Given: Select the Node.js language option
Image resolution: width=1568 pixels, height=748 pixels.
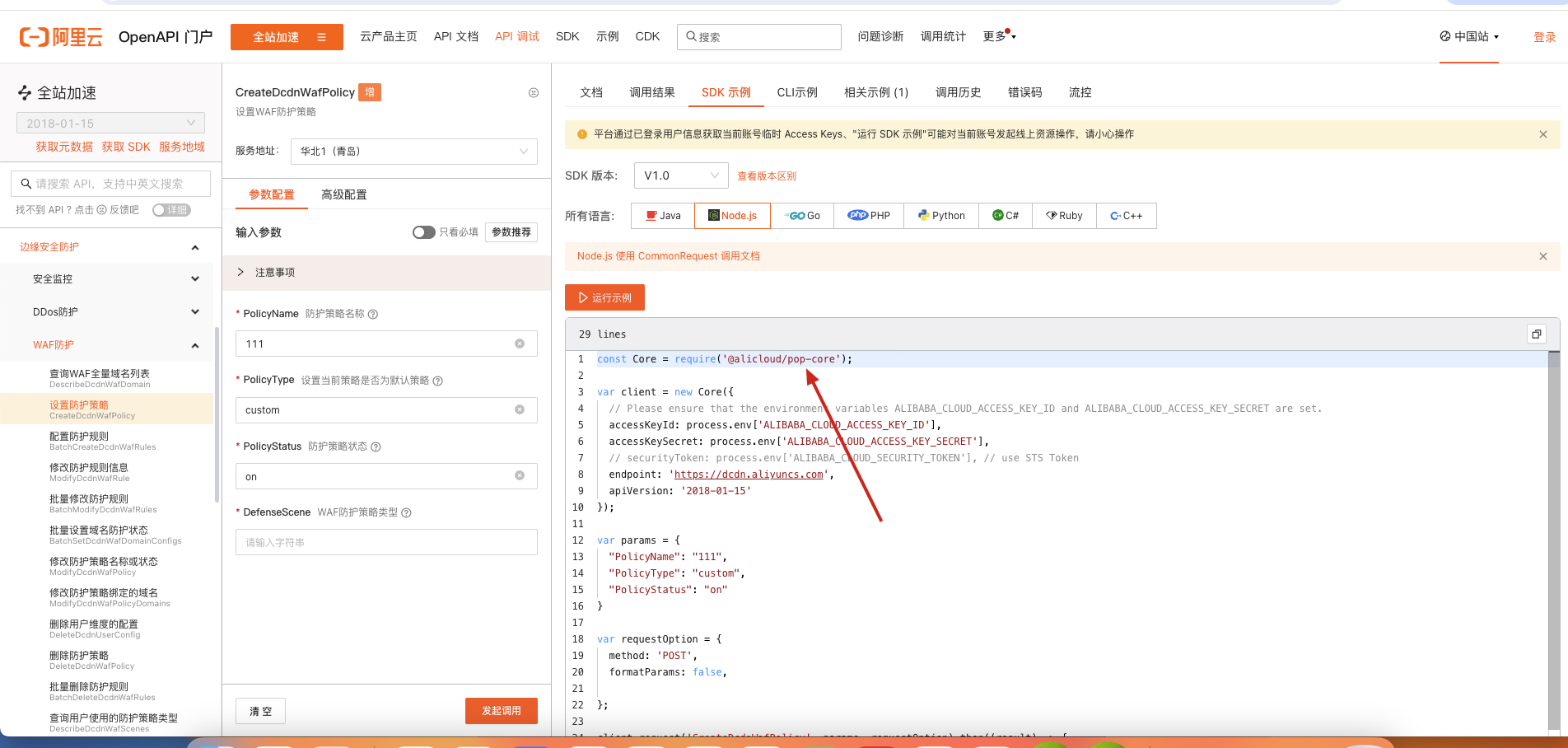Looking at the screenshot, I should [x=732, y=216].
